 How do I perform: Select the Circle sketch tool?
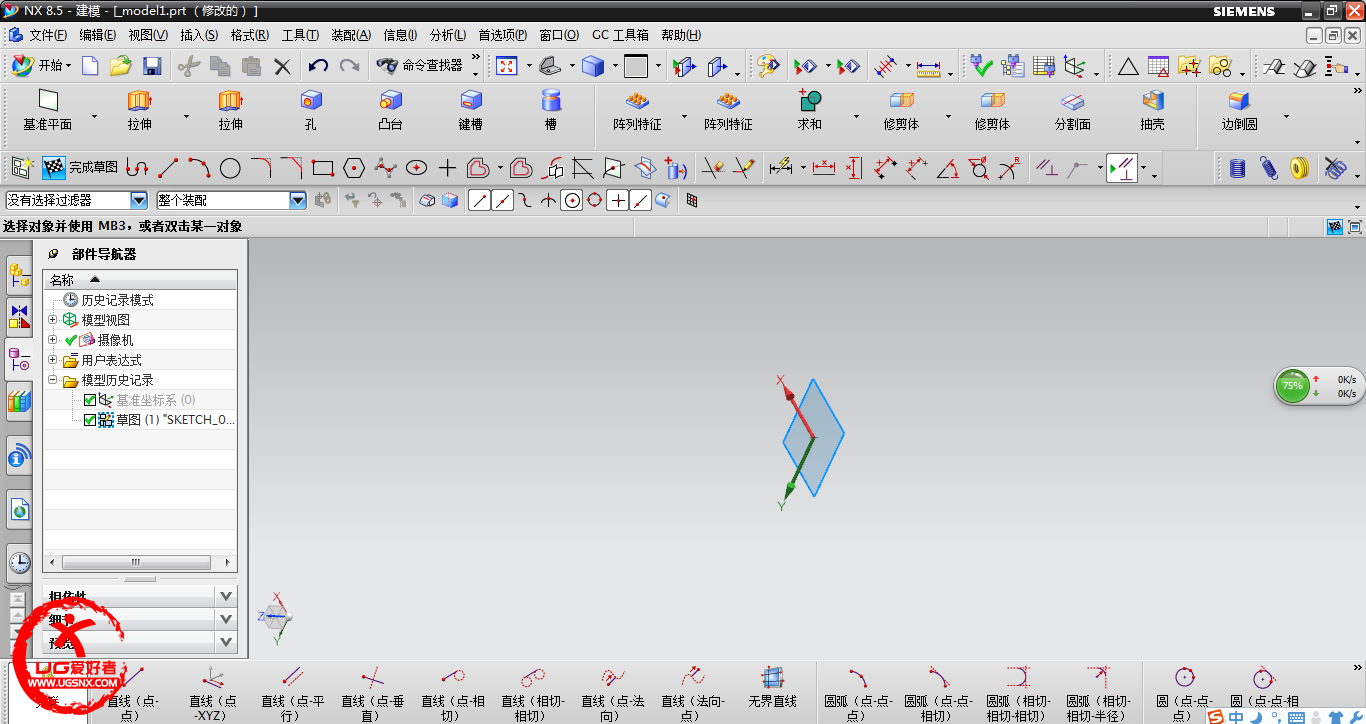tap(230, 168)
